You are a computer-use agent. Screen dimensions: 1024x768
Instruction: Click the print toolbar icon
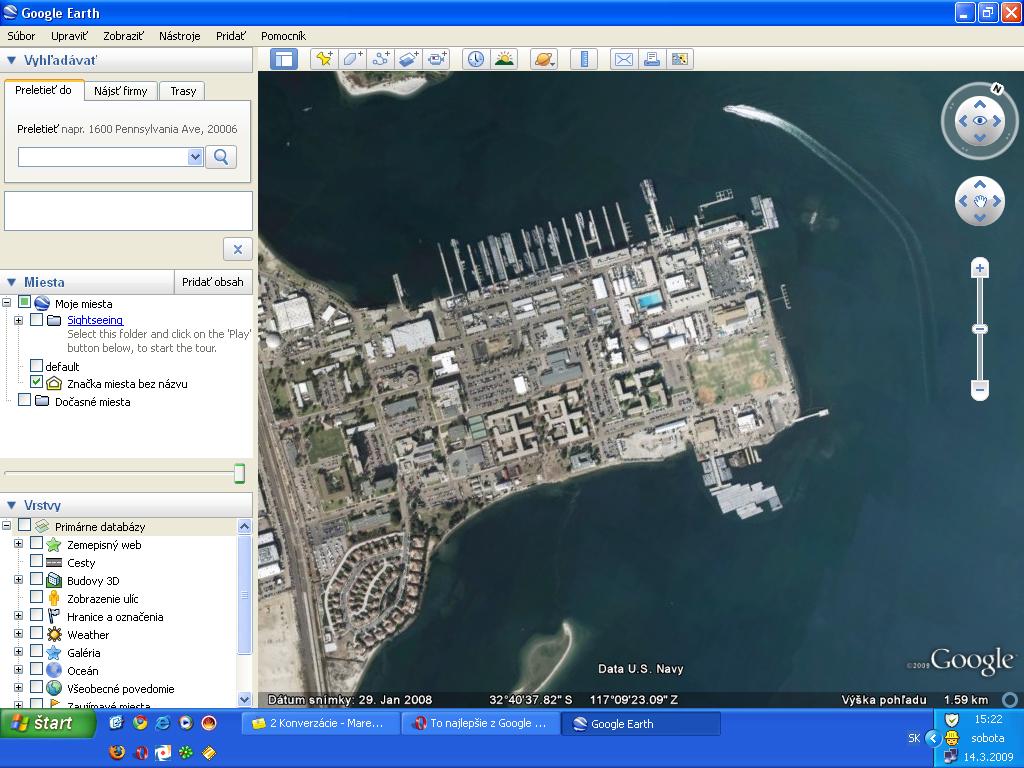652,59
